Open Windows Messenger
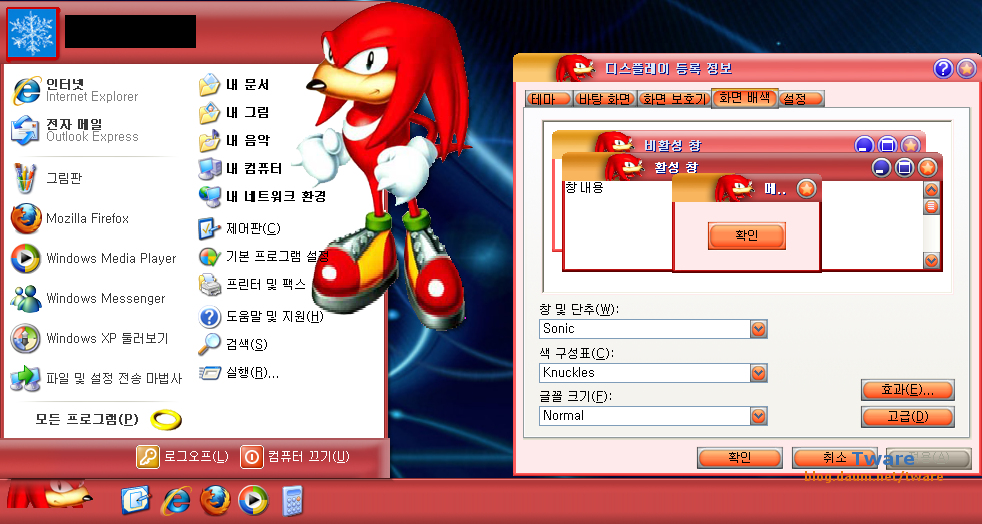982x524 pixels. [88, 299]
